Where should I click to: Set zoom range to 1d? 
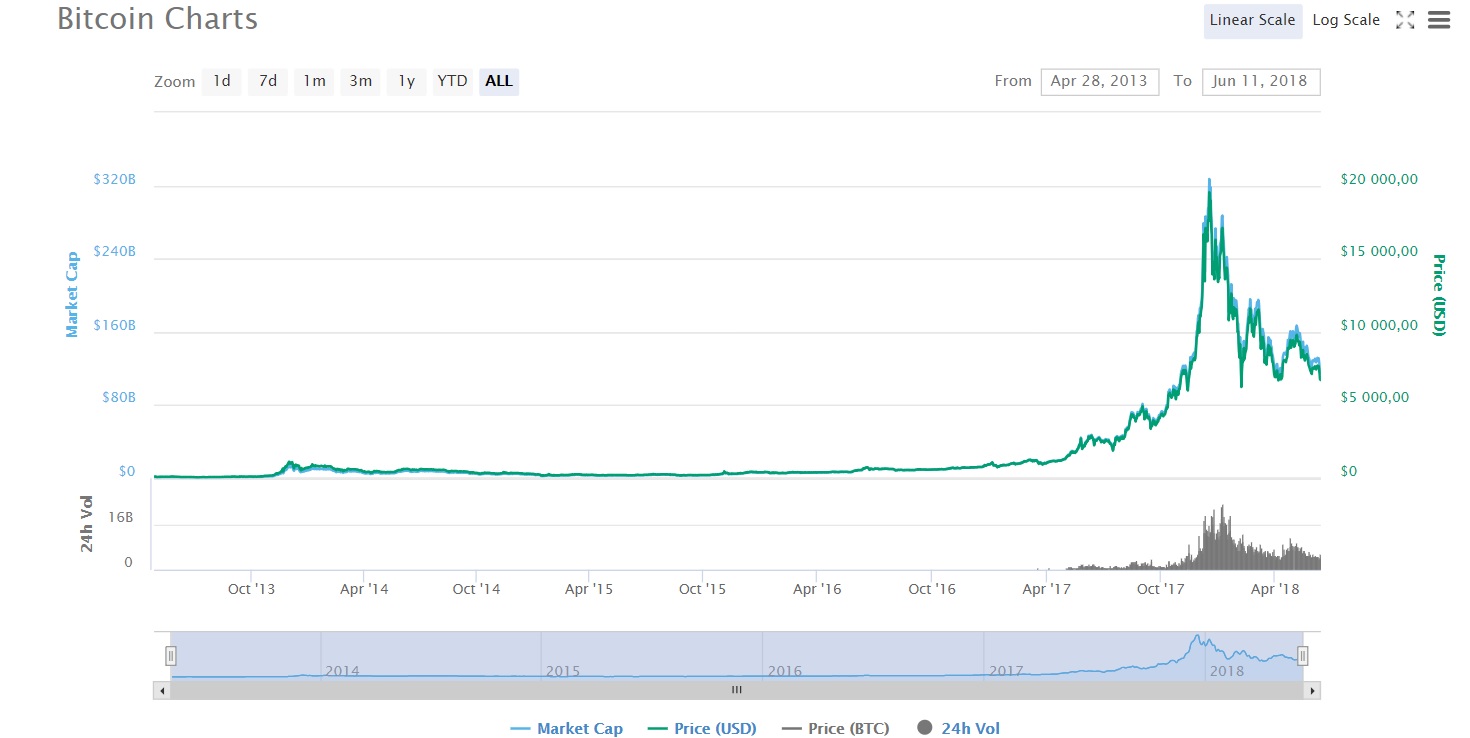(x=222, y=81)
